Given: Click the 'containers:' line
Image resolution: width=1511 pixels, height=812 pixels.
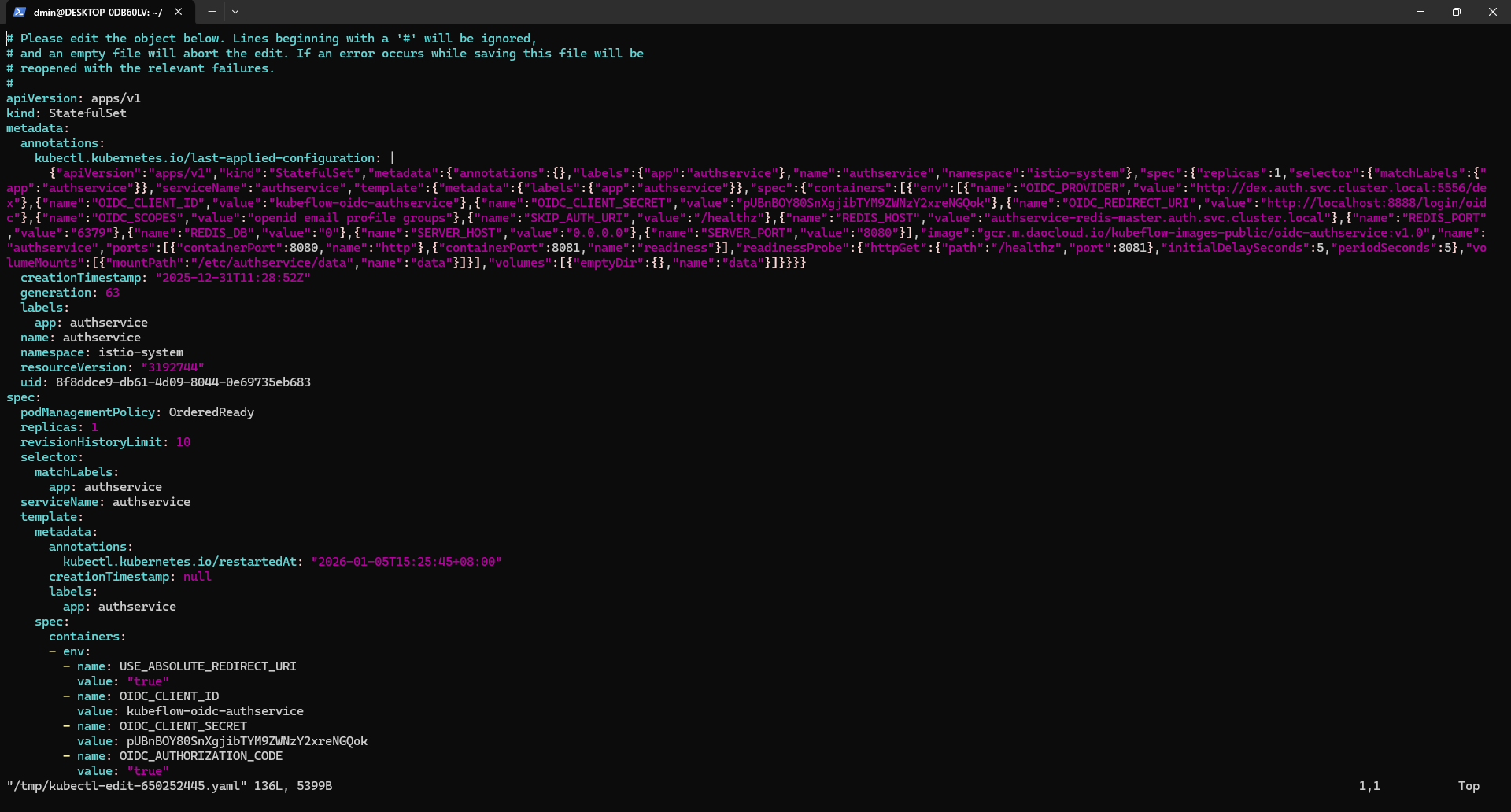Looking at the screenshot, I should [x=87, y=637].
